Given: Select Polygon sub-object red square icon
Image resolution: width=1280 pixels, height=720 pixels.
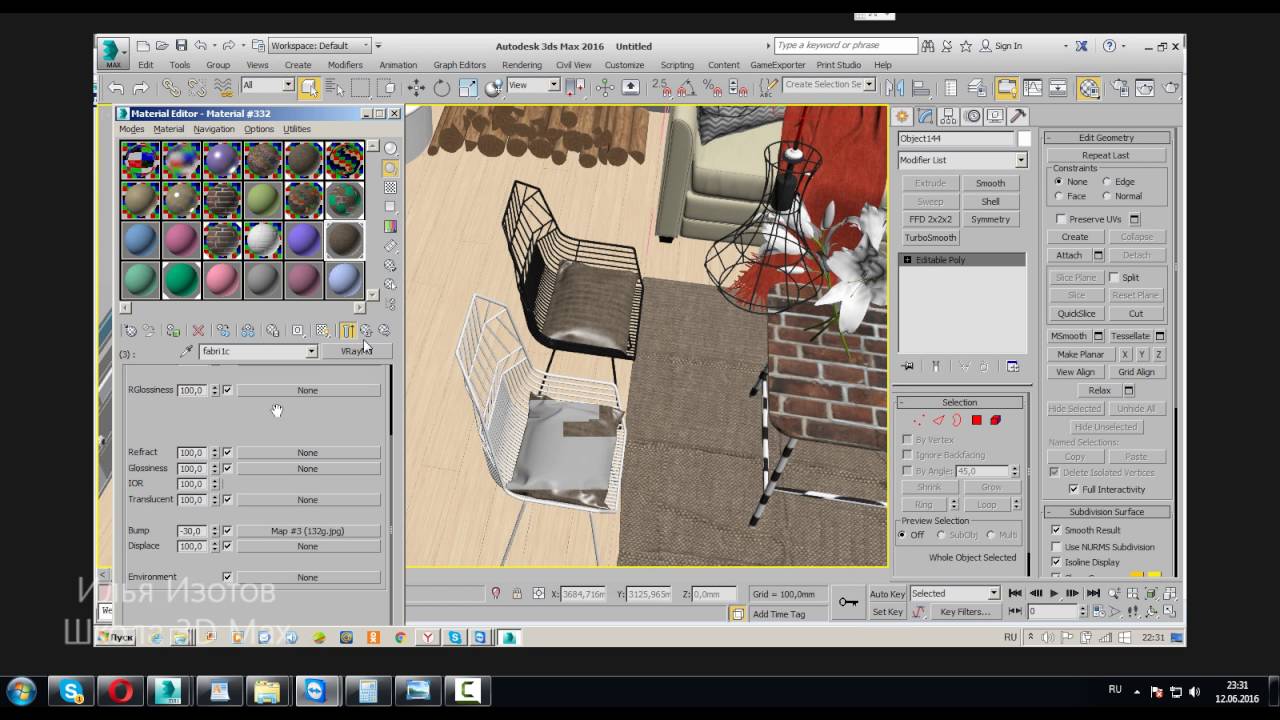Looking at the screenshot, I should click(976, 420).
